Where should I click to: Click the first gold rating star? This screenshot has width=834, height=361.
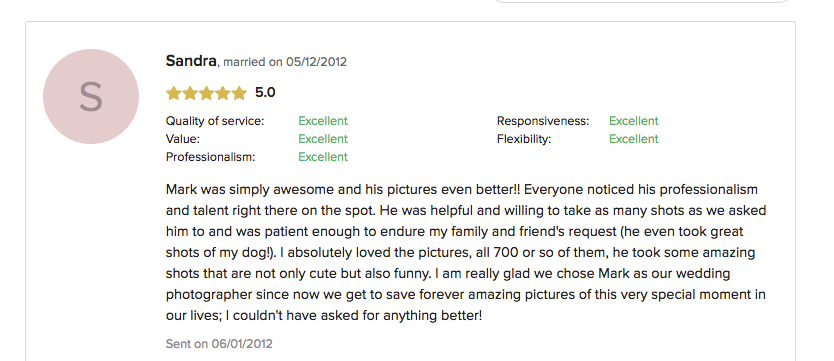coord(173,93)
